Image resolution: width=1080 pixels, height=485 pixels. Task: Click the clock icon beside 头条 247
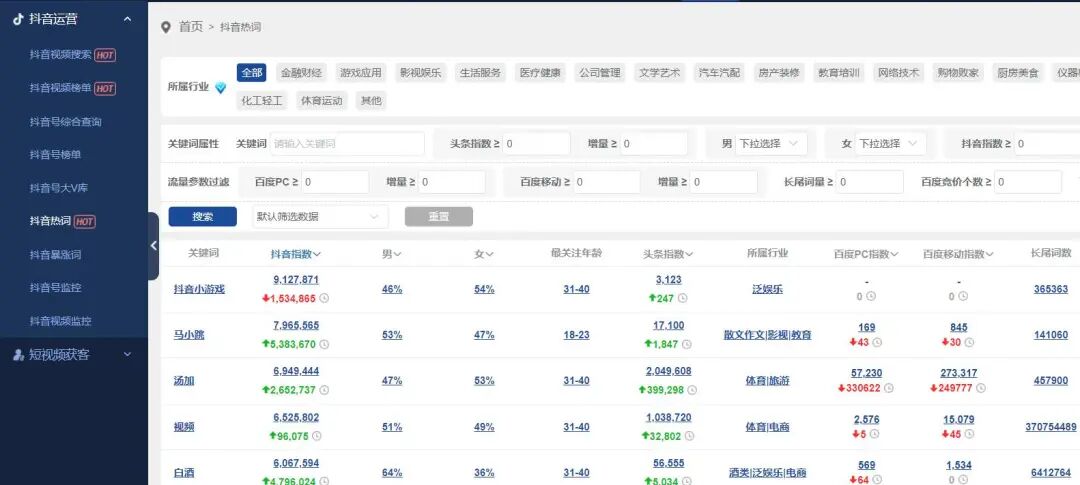(x=683, y=298)
